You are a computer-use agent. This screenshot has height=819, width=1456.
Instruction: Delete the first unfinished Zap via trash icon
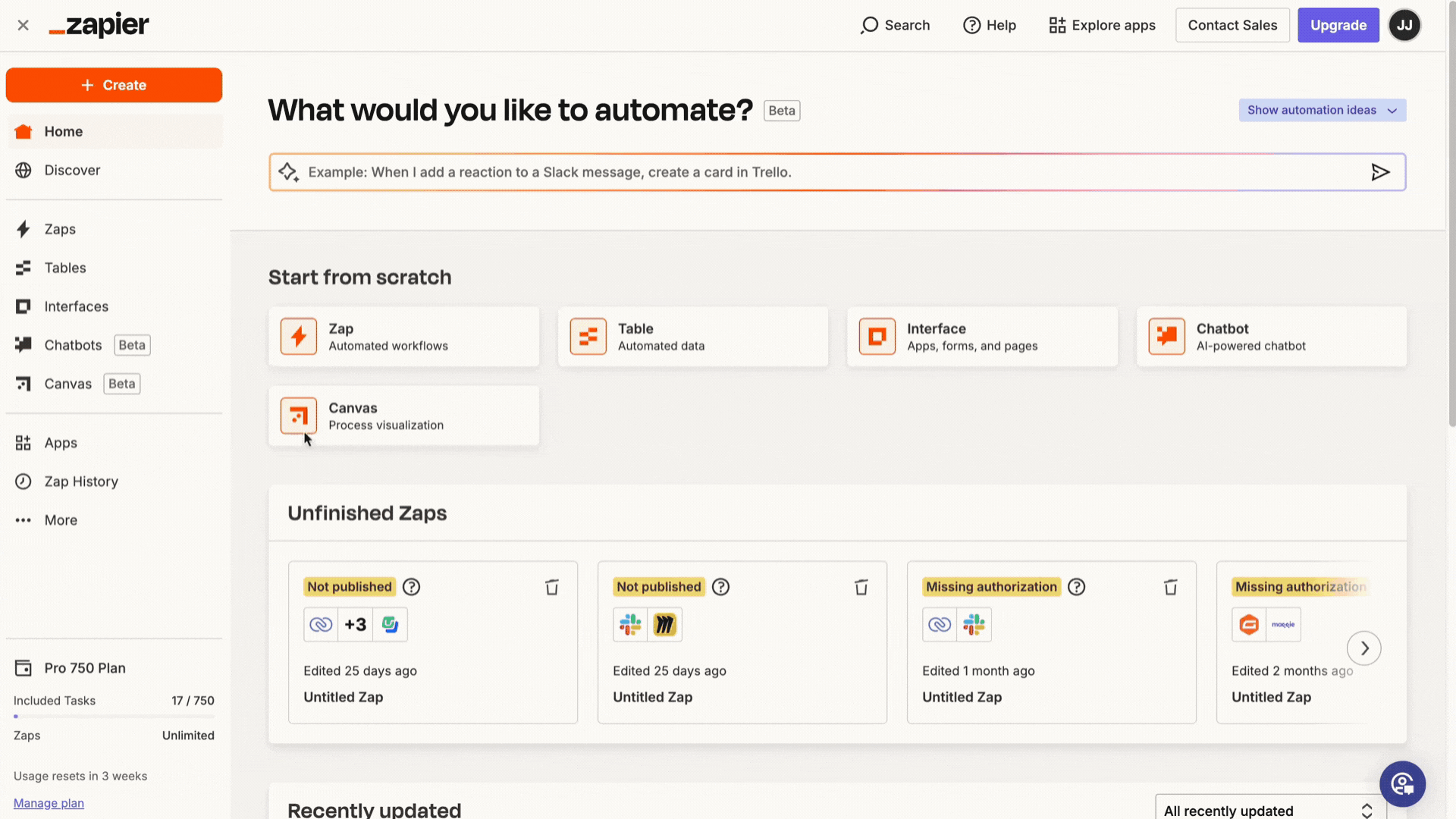coord(551,587)
